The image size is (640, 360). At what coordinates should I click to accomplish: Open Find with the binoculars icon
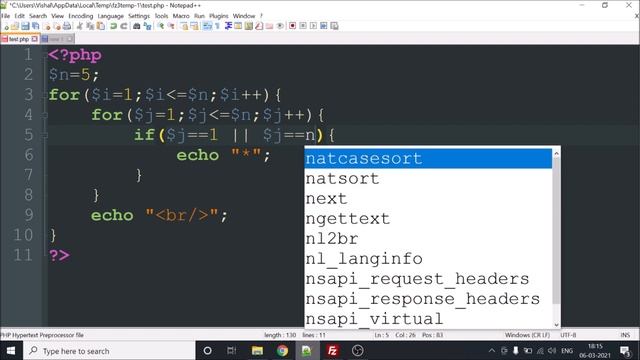pos(137,26)
